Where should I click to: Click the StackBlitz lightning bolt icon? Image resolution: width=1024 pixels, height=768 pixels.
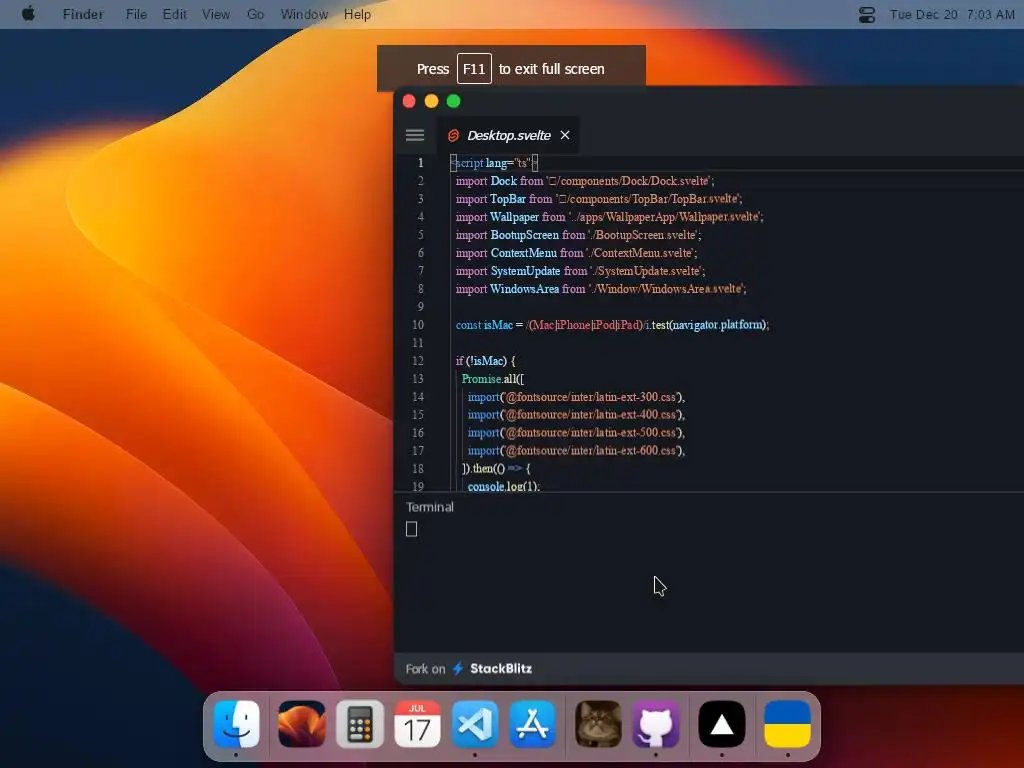[458, 669]
